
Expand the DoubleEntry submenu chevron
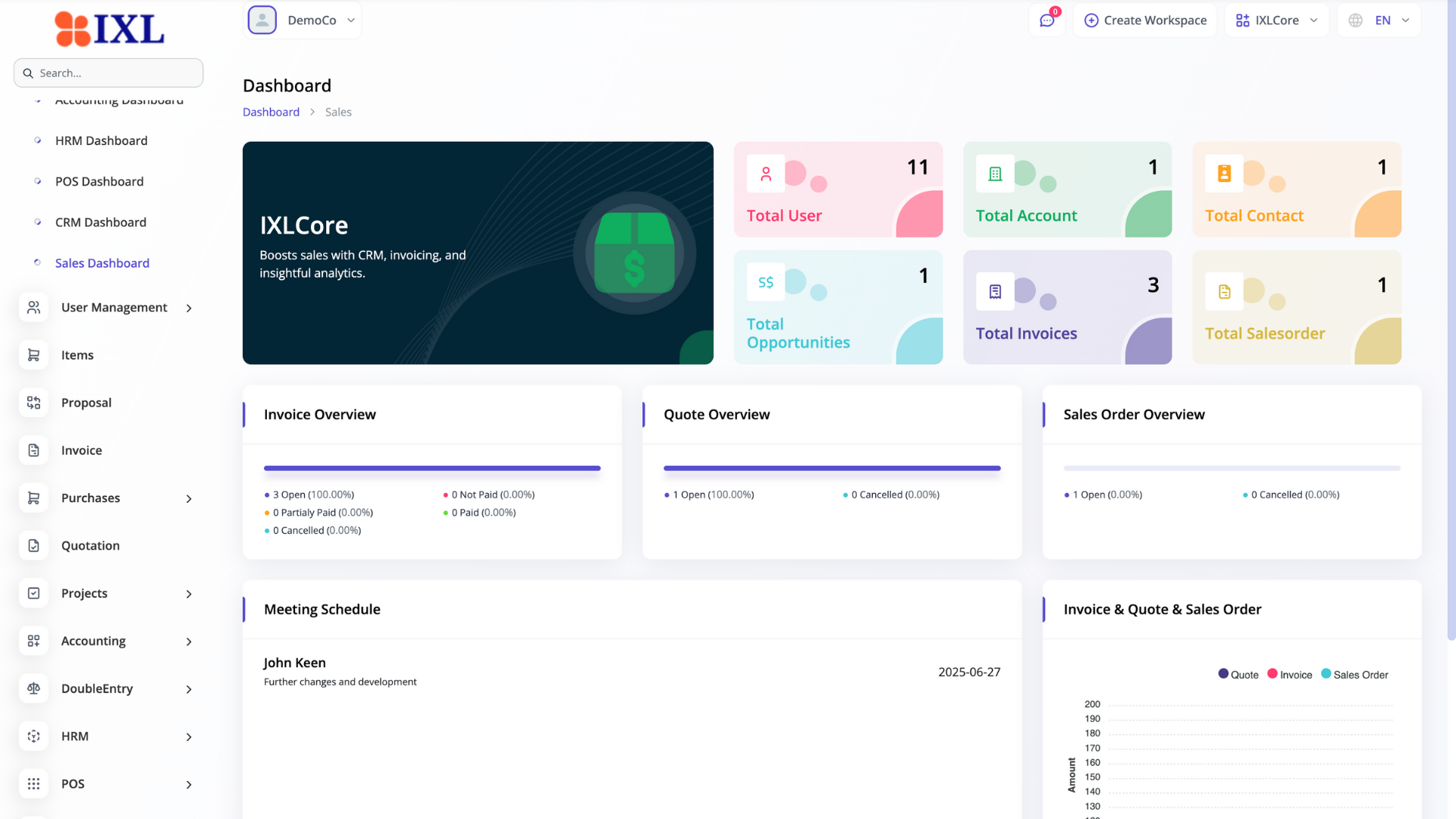pyautogui.click(x=189, y=689)
